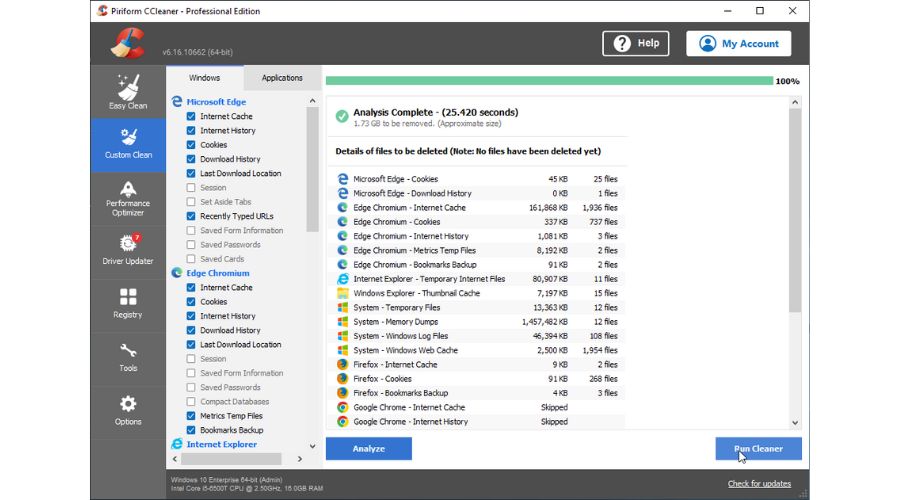The height and width of the screenshot is (500, 900).
Task: Click icon beside System - Temporary Files
Action: (x=343, y=307)
